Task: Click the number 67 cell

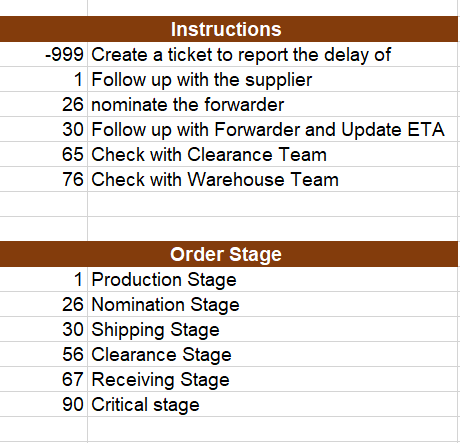Action: click(x=44, y=379)
